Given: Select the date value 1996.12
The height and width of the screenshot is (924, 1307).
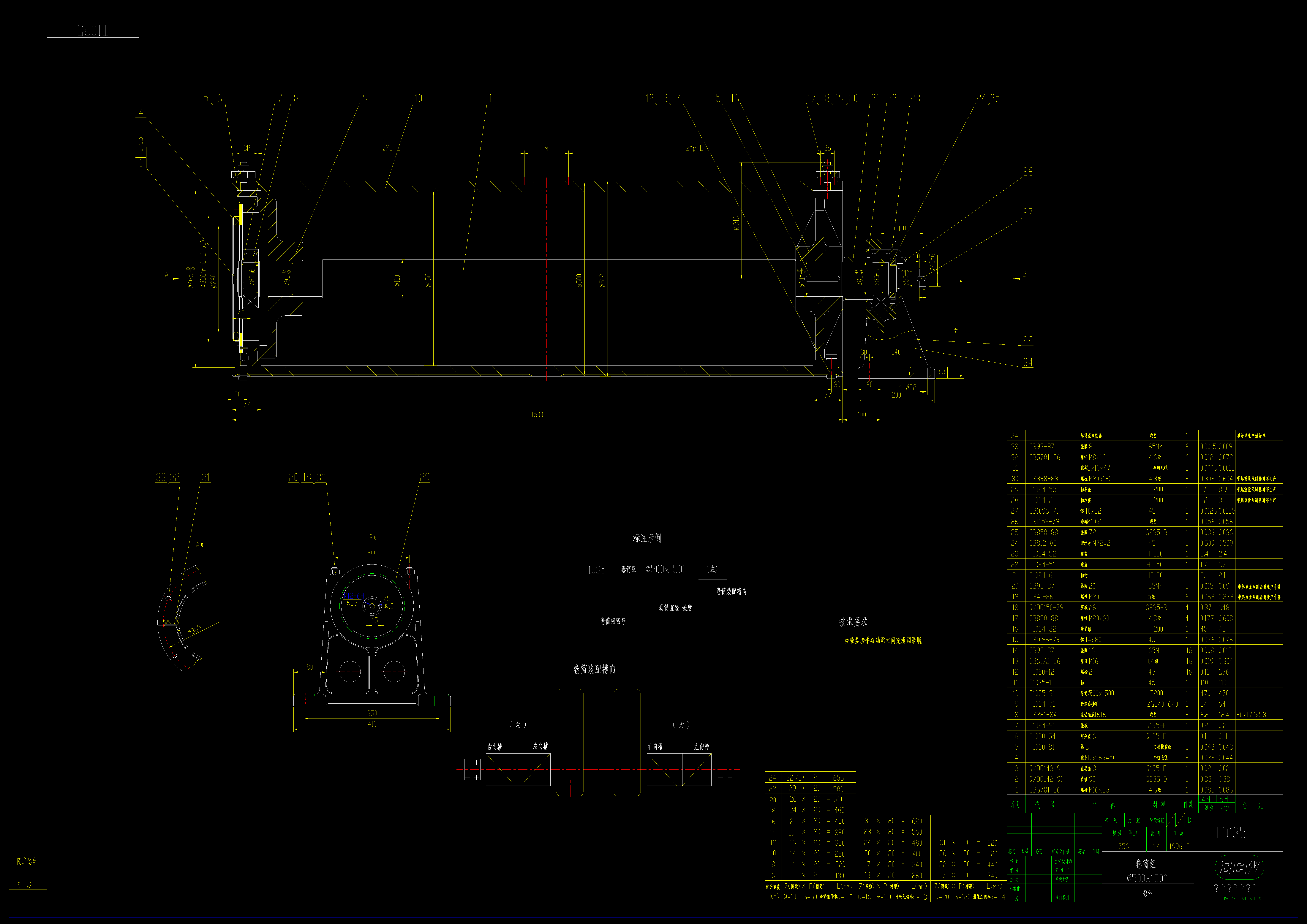Looking at the screenshot, I should pos(1180,847).
